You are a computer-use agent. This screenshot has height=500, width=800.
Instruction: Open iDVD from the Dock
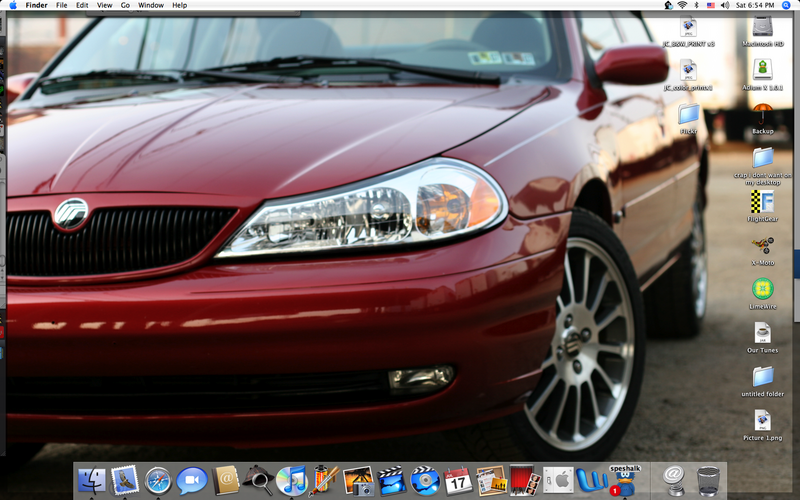[425, 481]
